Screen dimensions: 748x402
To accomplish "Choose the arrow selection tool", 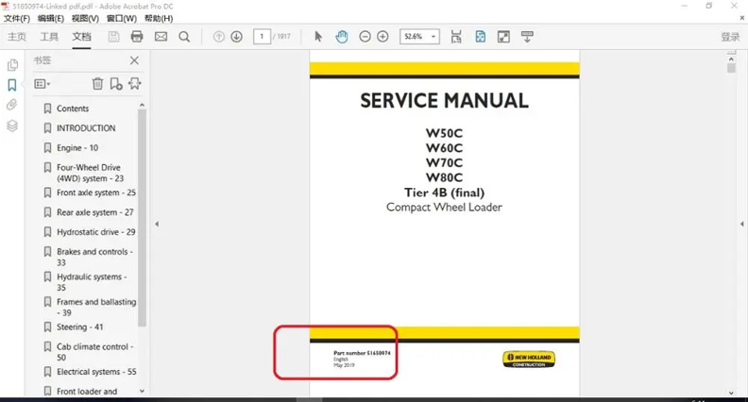I will click(x=318, y=37).
